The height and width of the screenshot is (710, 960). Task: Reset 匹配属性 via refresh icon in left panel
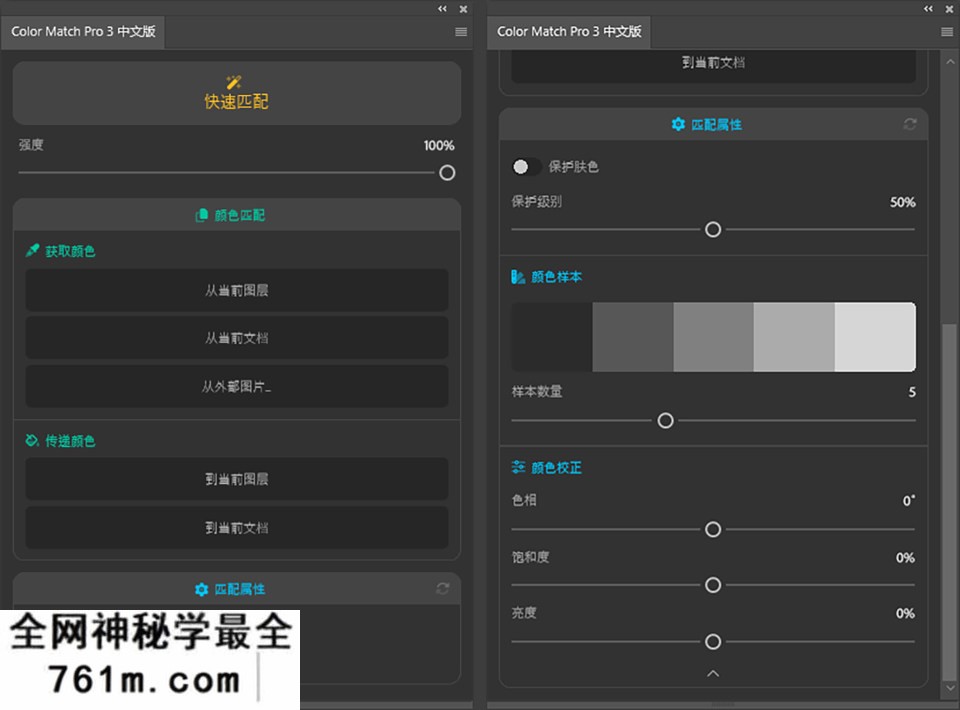pos(443,589)
